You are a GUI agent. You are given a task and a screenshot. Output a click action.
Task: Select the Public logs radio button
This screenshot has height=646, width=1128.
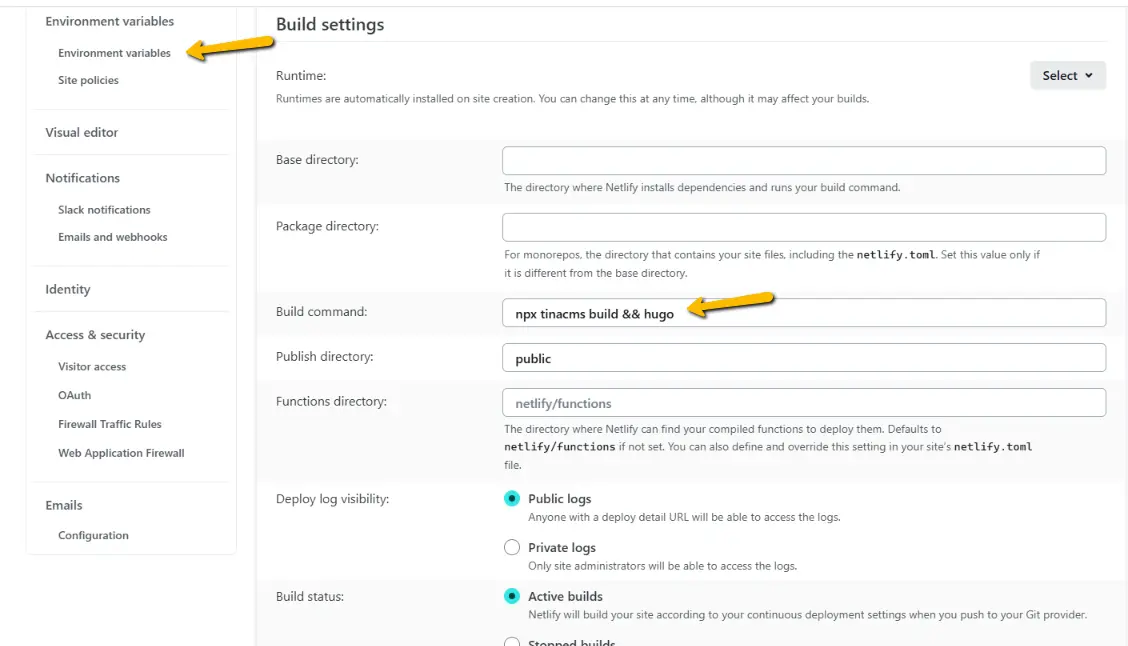click(x=512, y=498)
